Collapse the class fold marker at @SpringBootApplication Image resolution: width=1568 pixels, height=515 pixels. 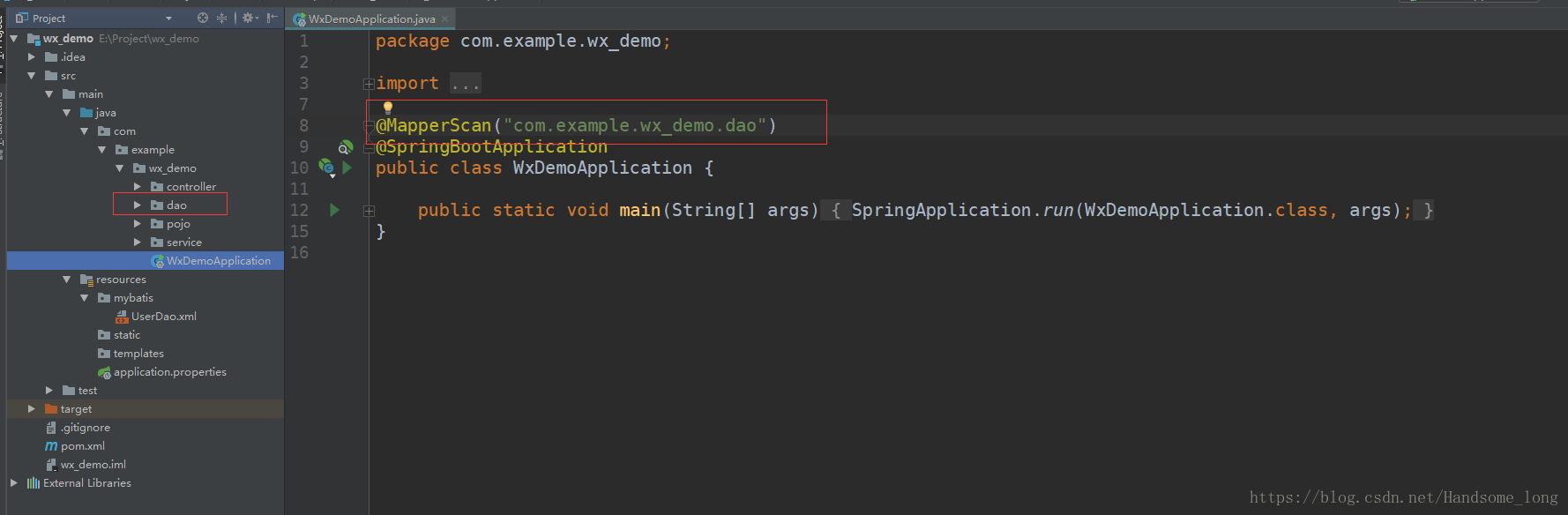click(369, 147)
